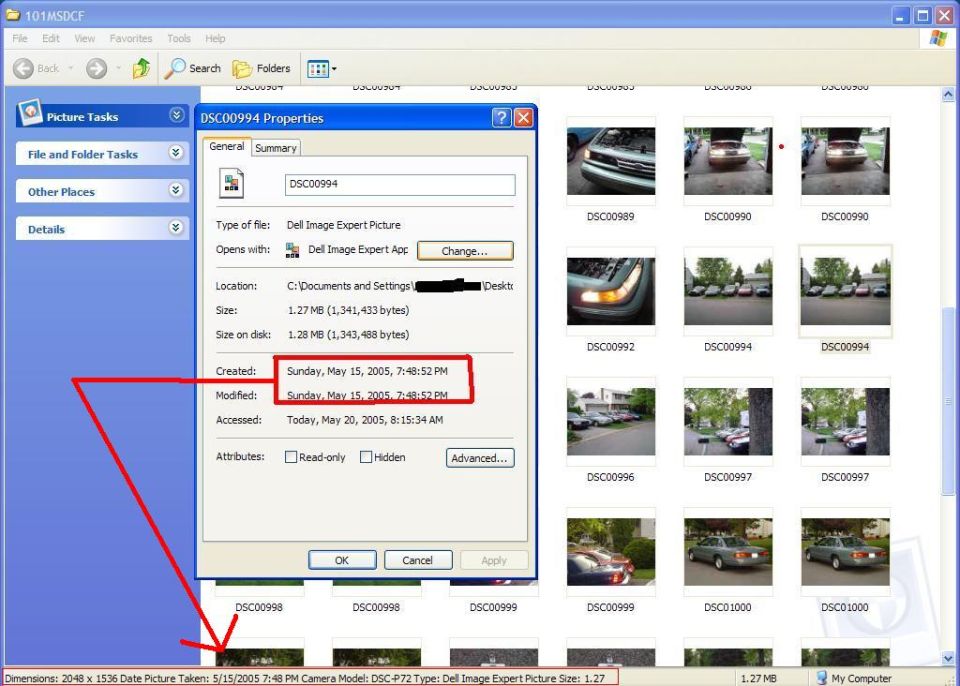This screenshot has height=686, width=960.
Task: Click the Dell Image Expert App icon
Action: 293,250
